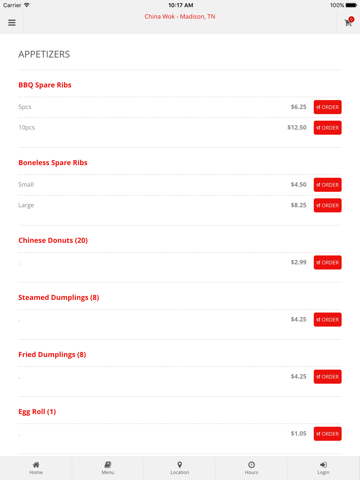This screenshot has height=480, width=360.
Task: Open the shopping cart icon
Action: tap(349, 22)
